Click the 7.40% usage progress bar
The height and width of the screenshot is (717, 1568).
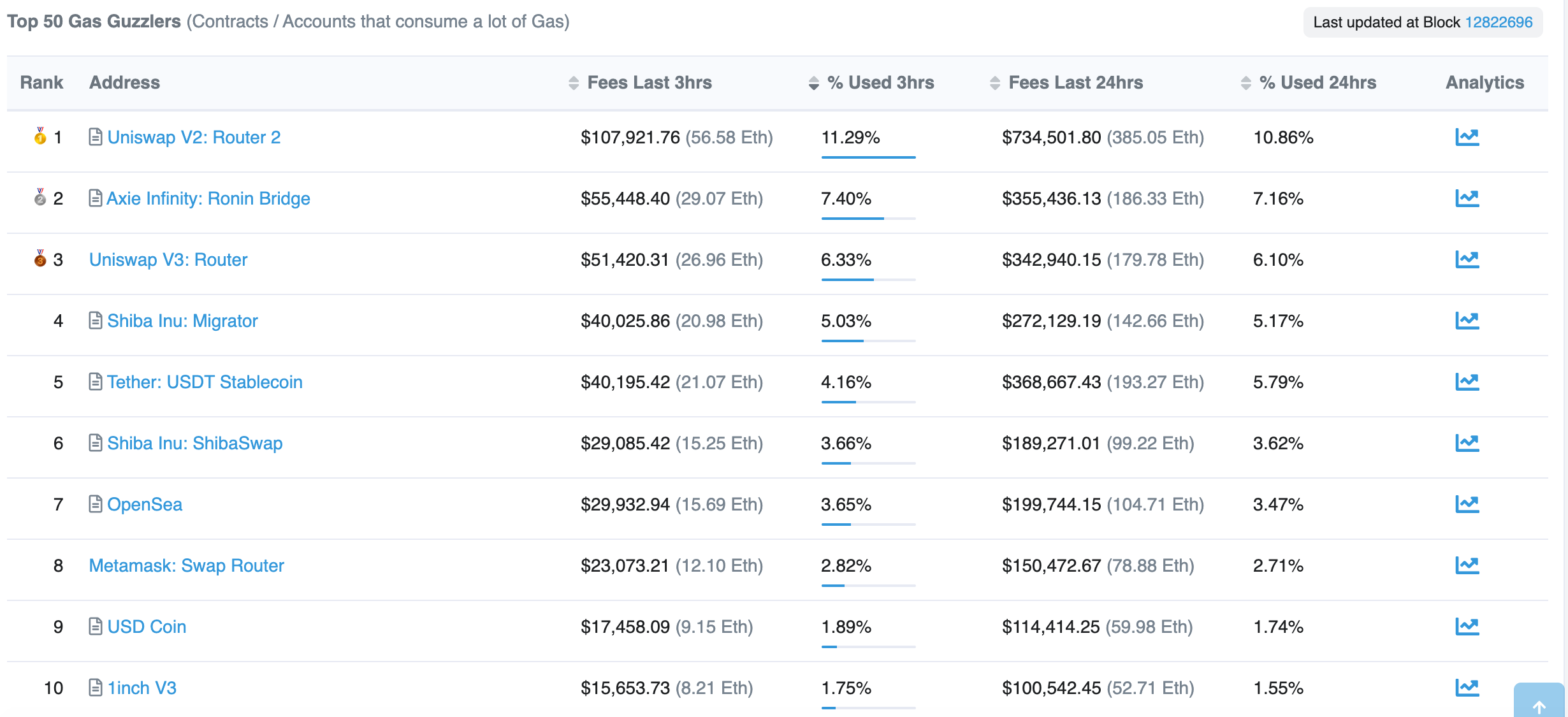[868, 218]
